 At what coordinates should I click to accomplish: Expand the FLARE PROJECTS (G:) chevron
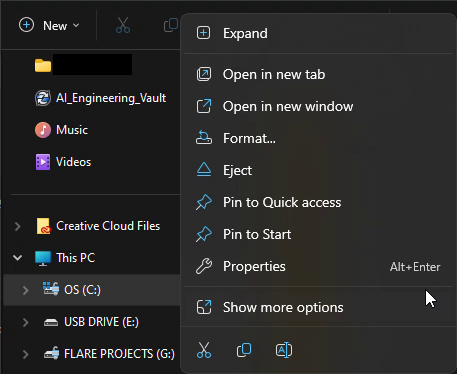click(x=26, y=354)
